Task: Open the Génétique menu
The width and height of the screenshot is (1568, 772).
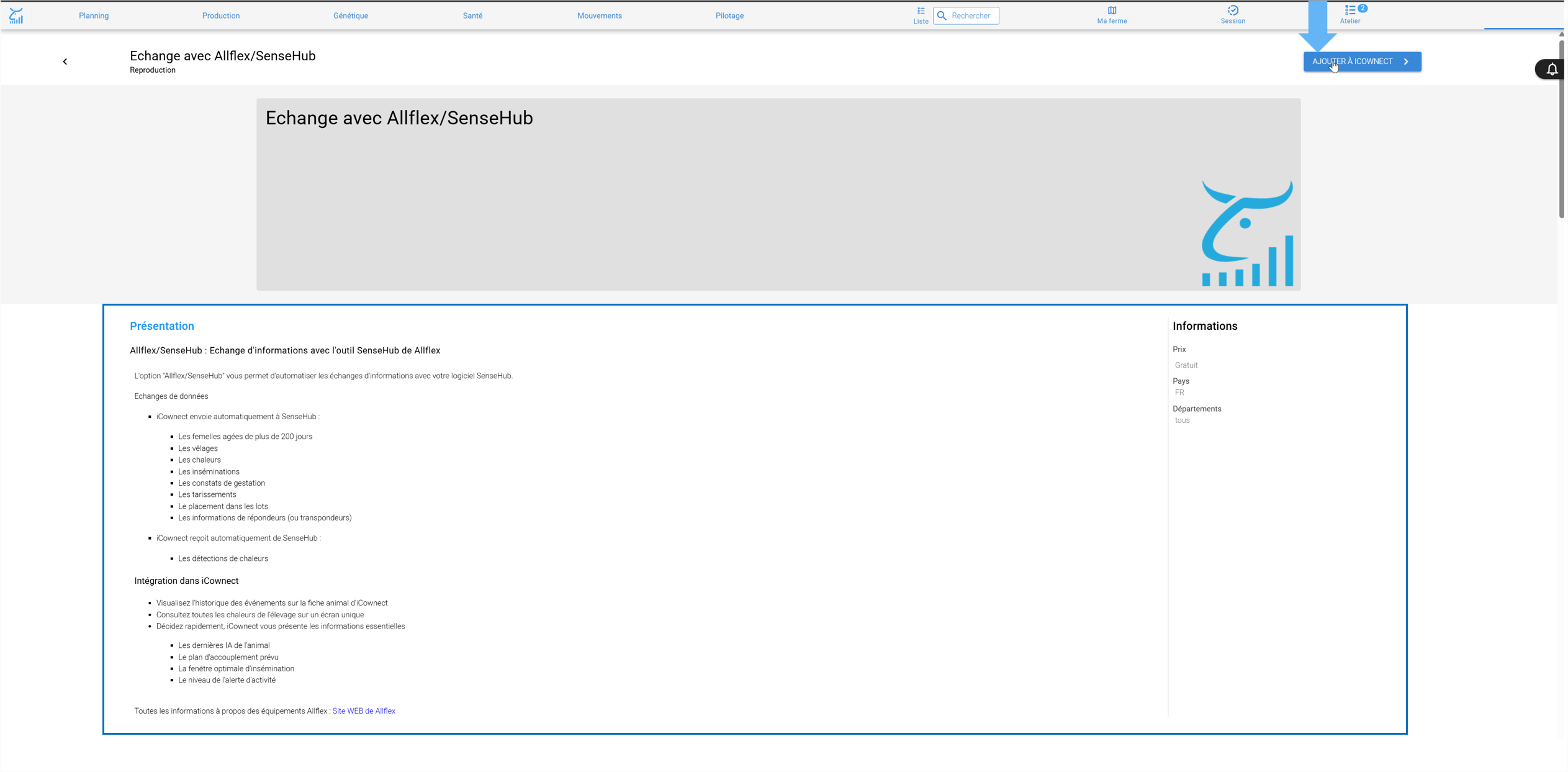Action: [351, 16]
